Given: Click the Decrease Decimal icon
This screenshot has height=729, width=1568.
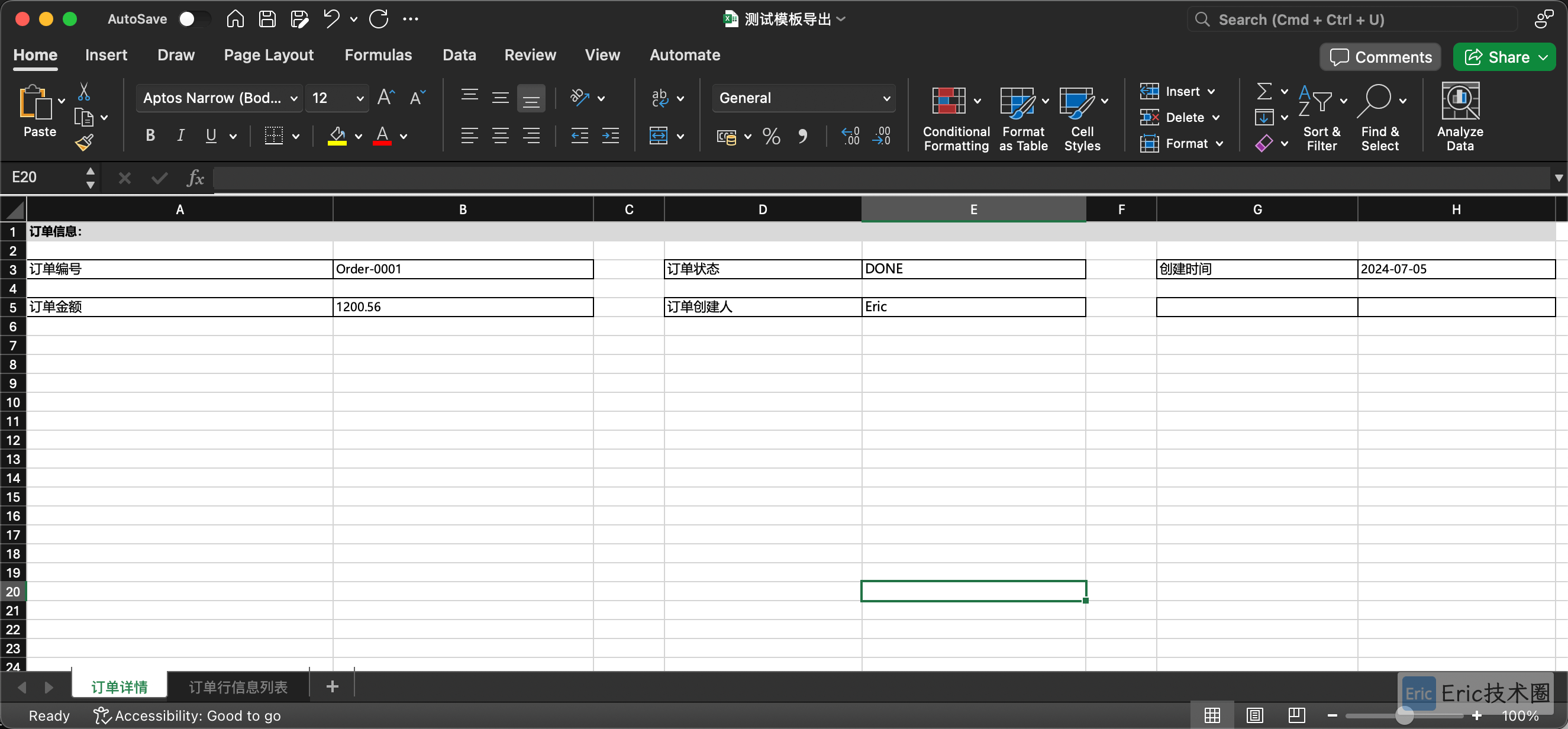Looking at the screenshot, I should point(882,136).
